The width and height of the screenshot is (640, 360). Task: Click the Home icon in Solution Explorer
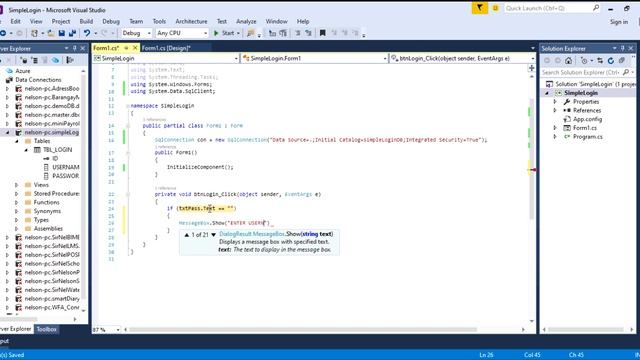pyautogui.click(x=569, y=60)
